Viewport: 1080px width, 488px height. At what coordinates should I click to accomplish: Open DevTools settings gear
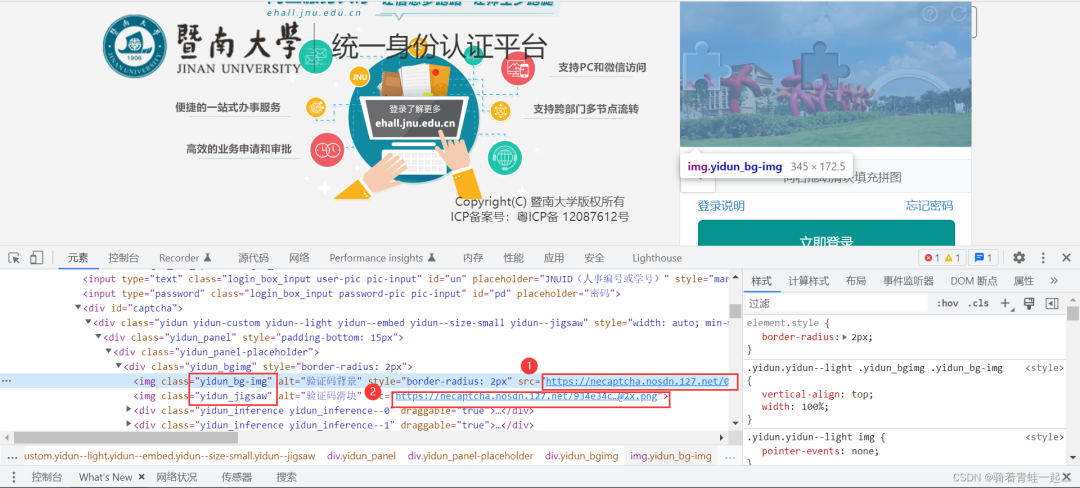[1019, 258]
